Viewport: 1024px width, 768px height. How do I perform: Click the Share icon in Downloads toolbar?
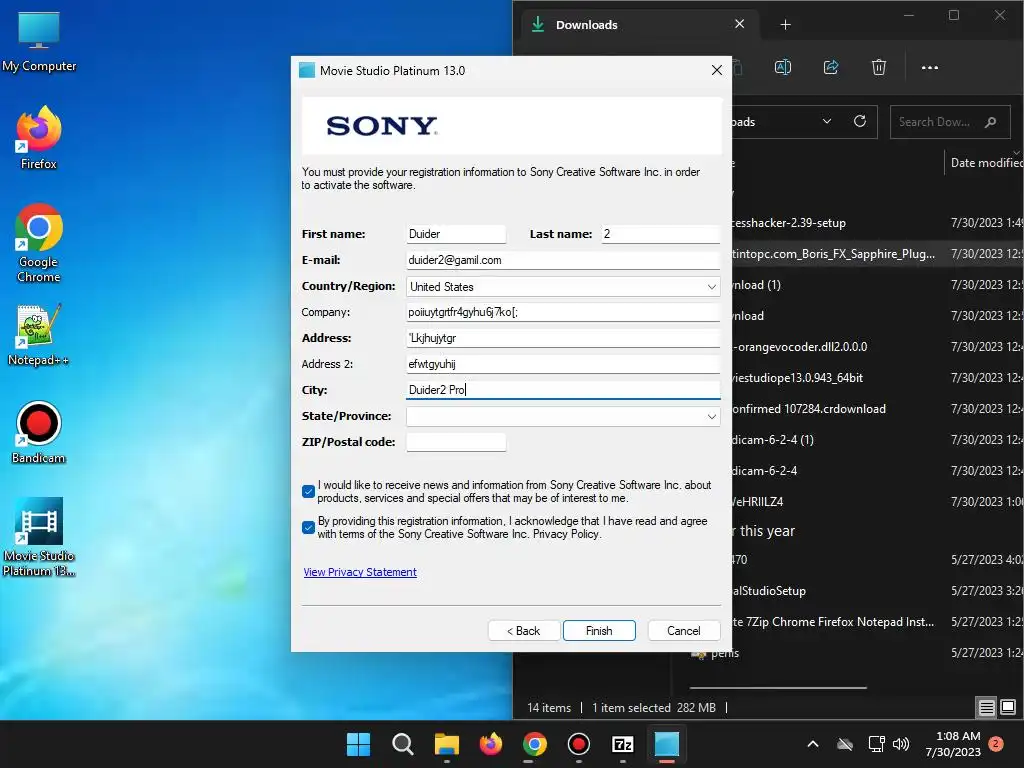click(831, 67)
